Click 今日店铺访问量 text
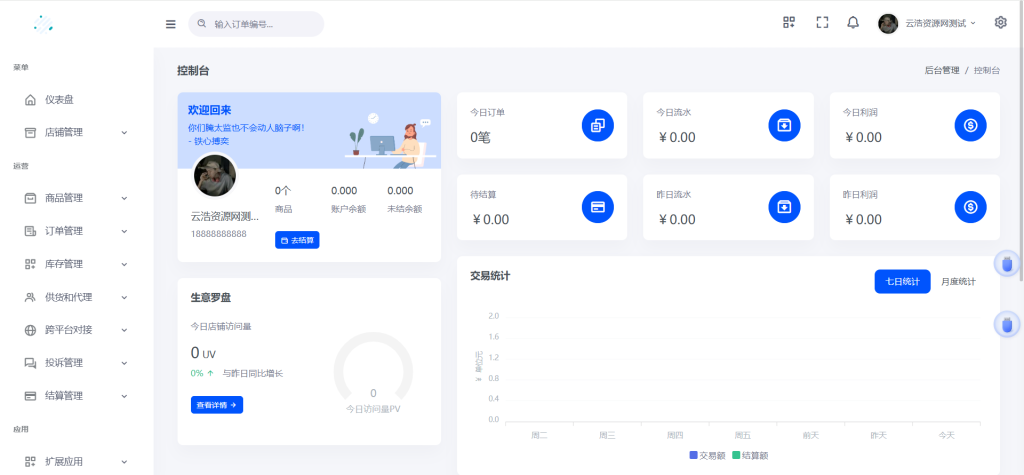Screen dimensions: 1024x475 tap(221, 326)
